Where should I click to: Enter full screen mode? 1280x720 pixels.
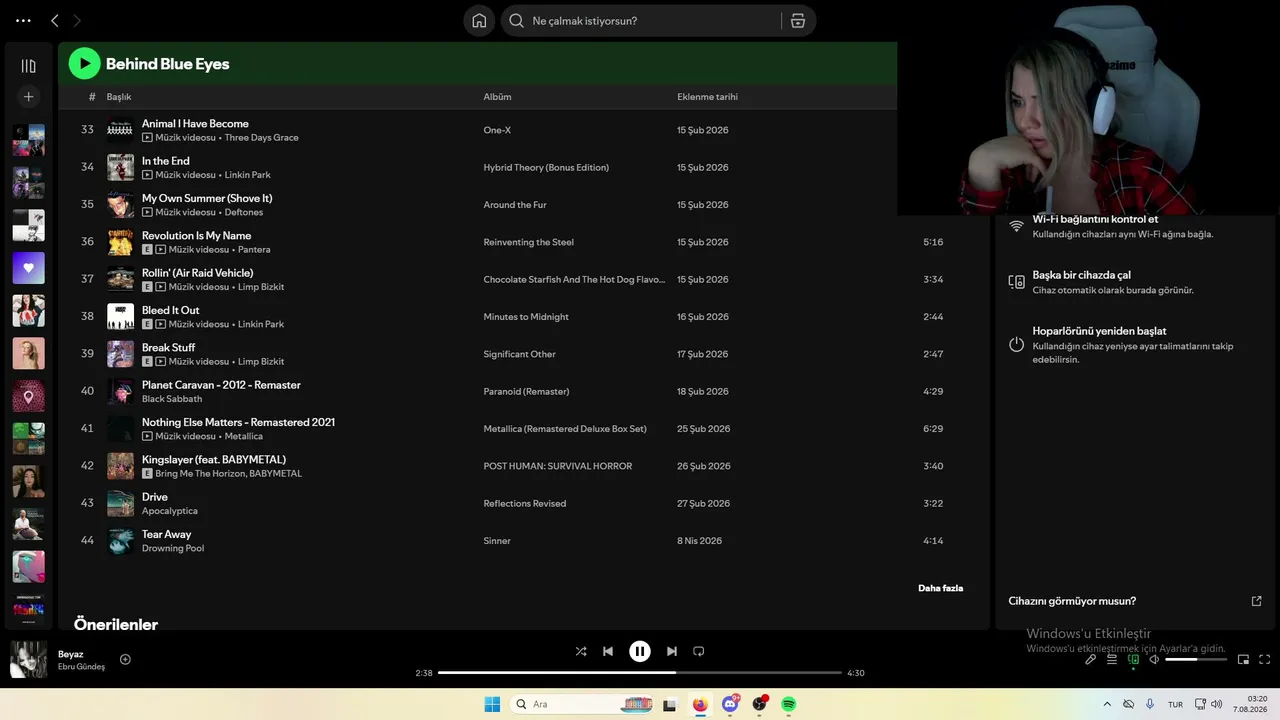[x=1265, y=659]
